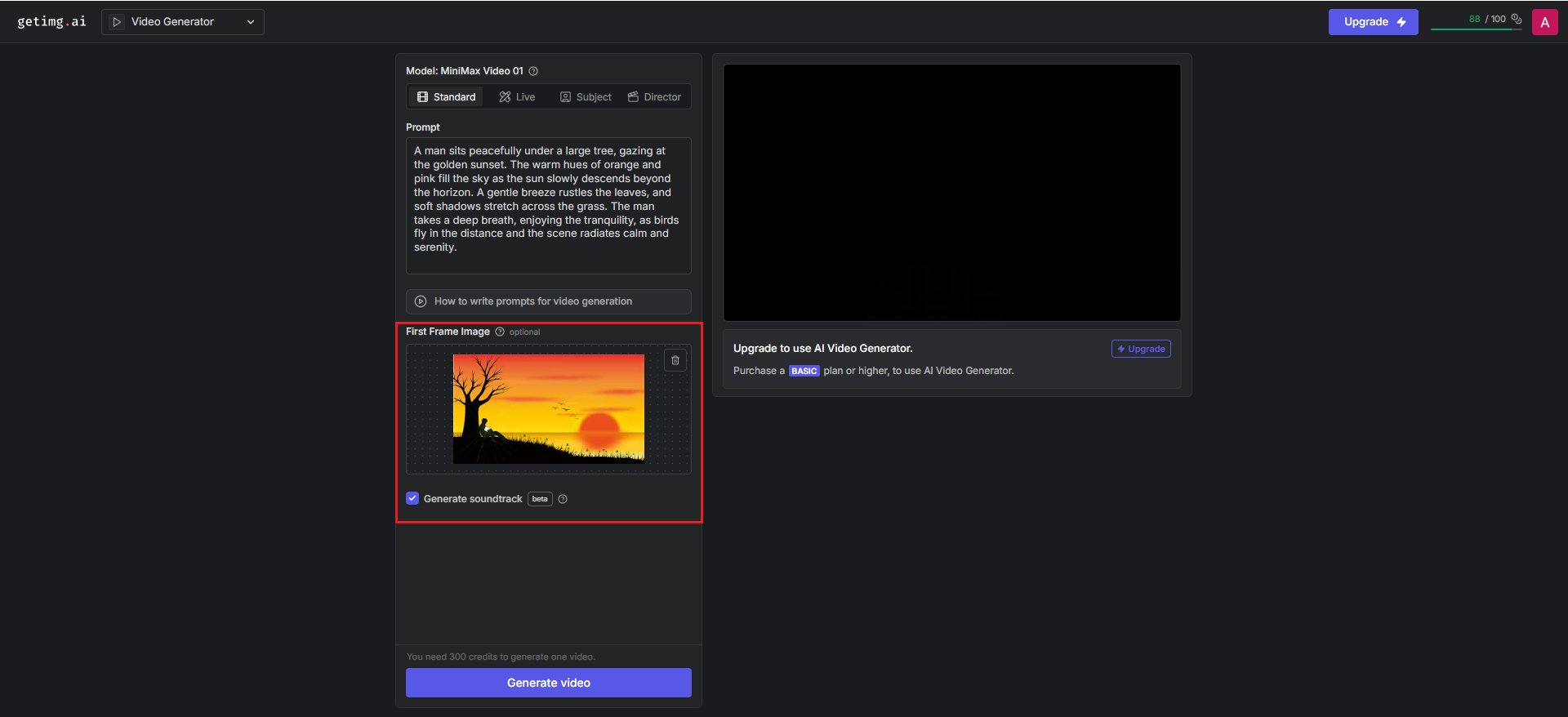1568x717 pixels.
Task: Select the sunset first frame thumbnail
Action: click(549, 409)
